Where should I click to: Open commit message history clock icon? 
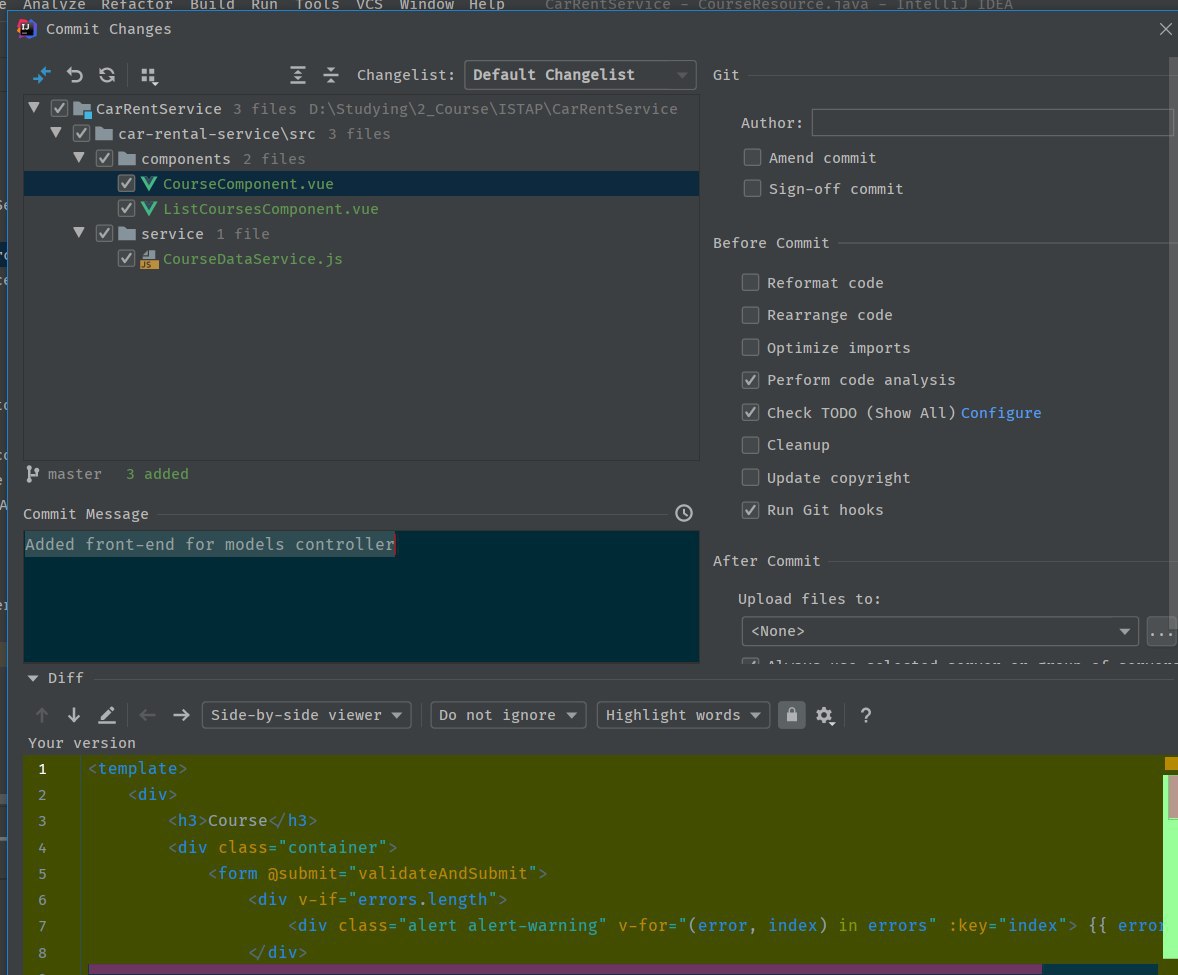pos(684,513)
